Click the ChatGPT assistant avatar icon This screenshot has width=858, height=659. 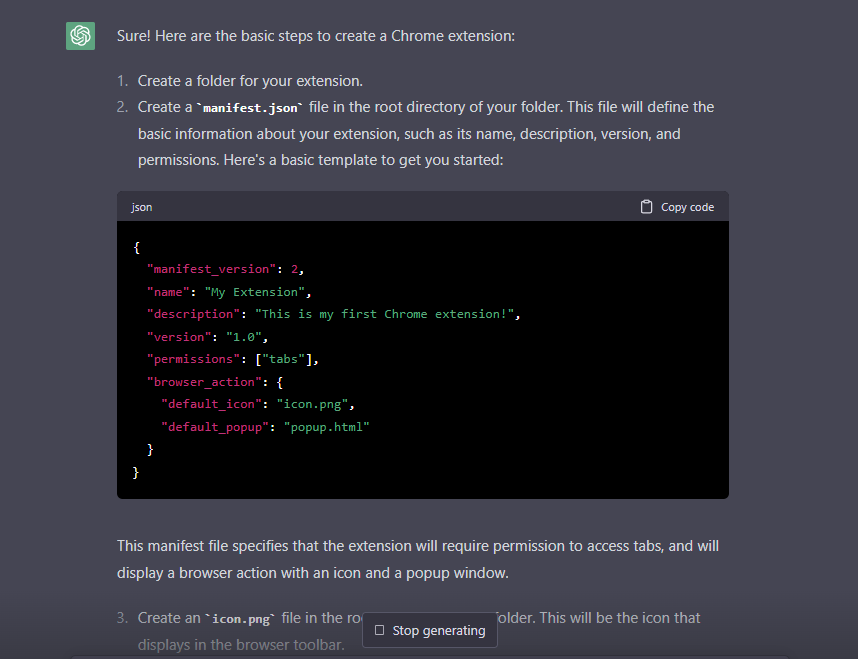click(x=80, y=35)
